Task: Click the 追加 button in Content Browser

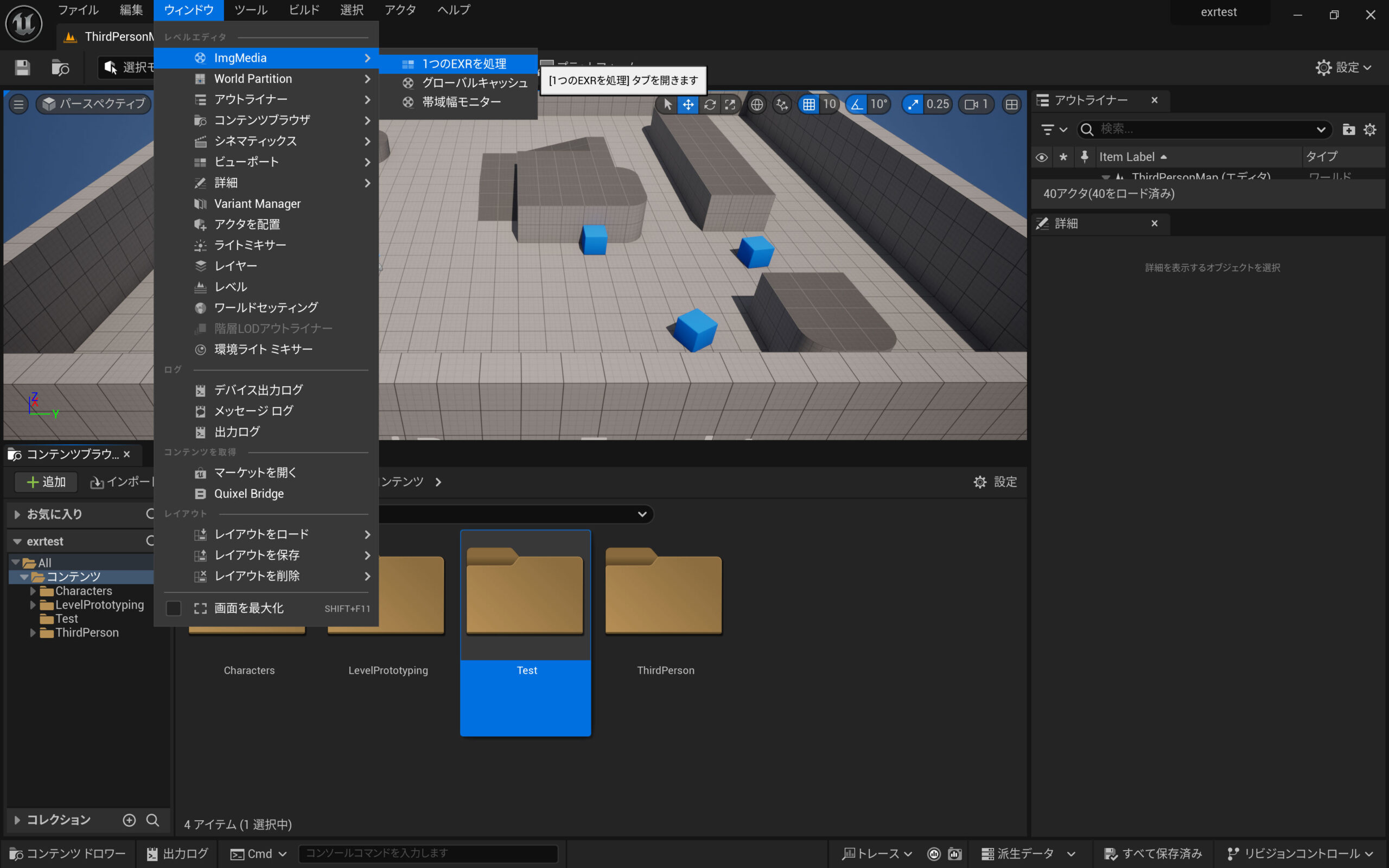Action: (x=46, y=482)
